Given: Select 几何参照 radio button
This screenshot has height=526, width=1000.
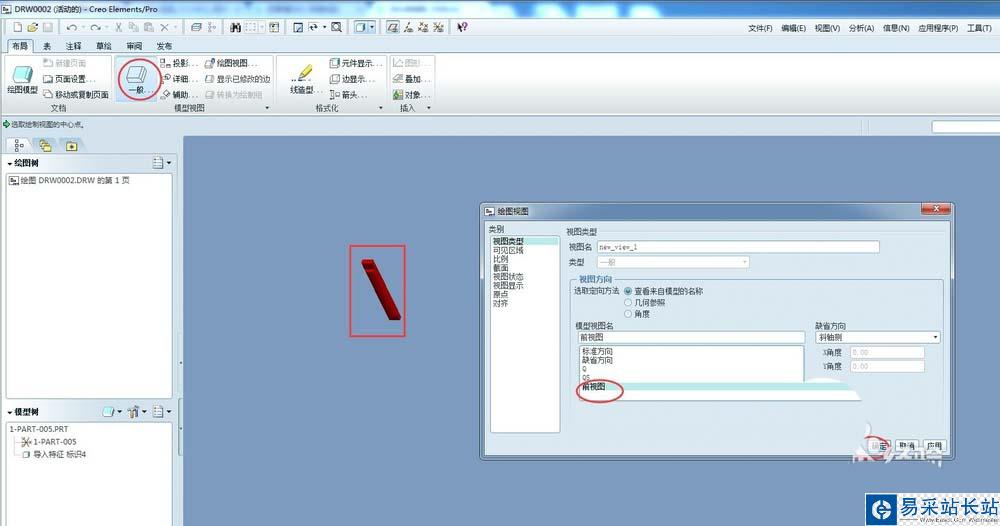Looking at the screenshot, I should (628, 303).
